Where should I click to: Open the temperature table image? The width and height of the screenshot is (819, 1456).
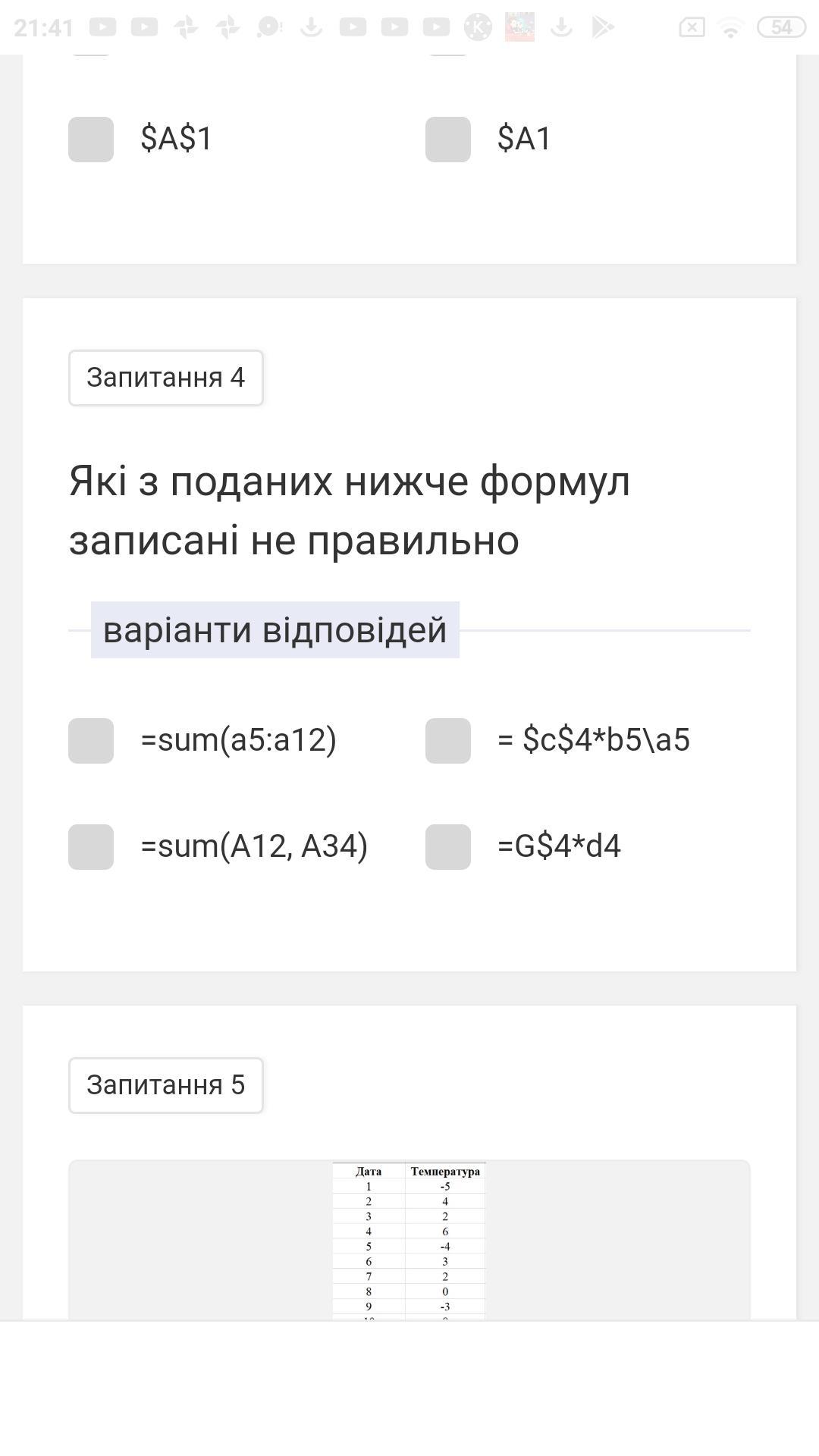point(409,1240)
